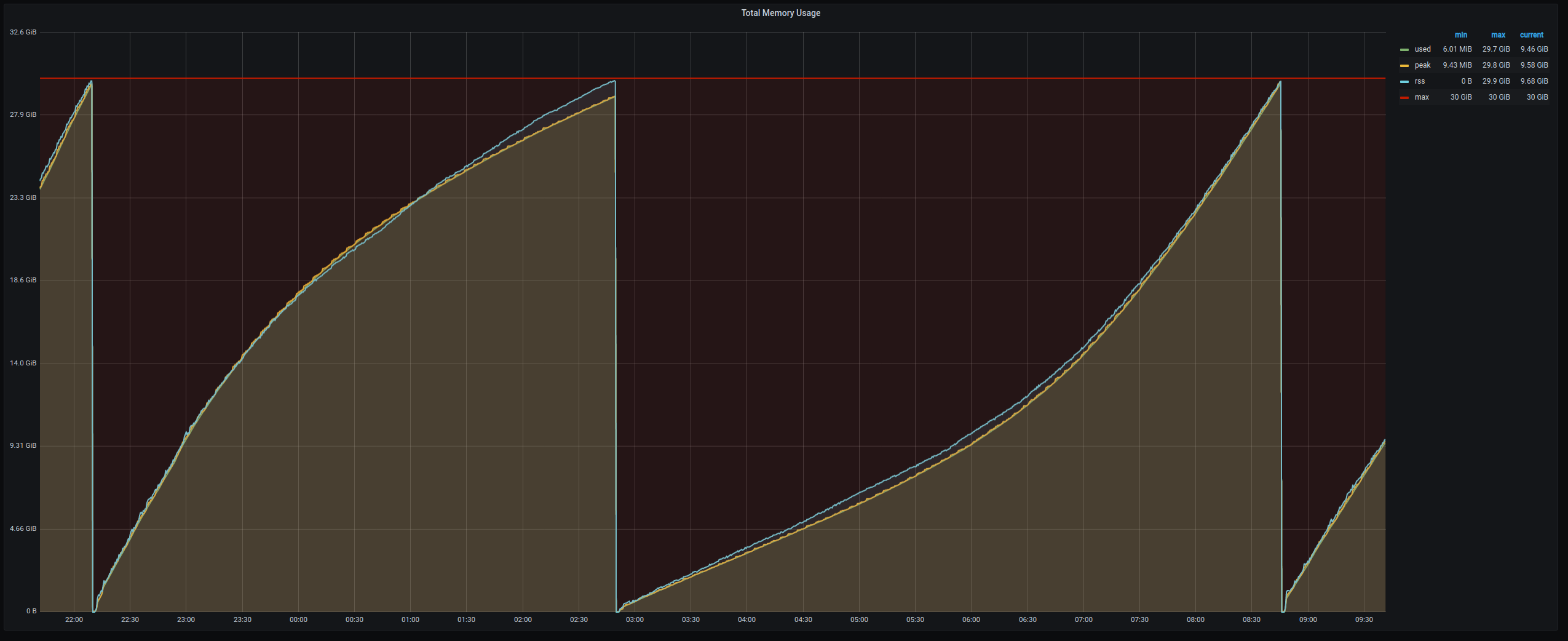The width and height of the screenshot is (1568, 641).
Task: Click the green used series color swatch
Action: pyautogui.click(x=1405, y=49)
